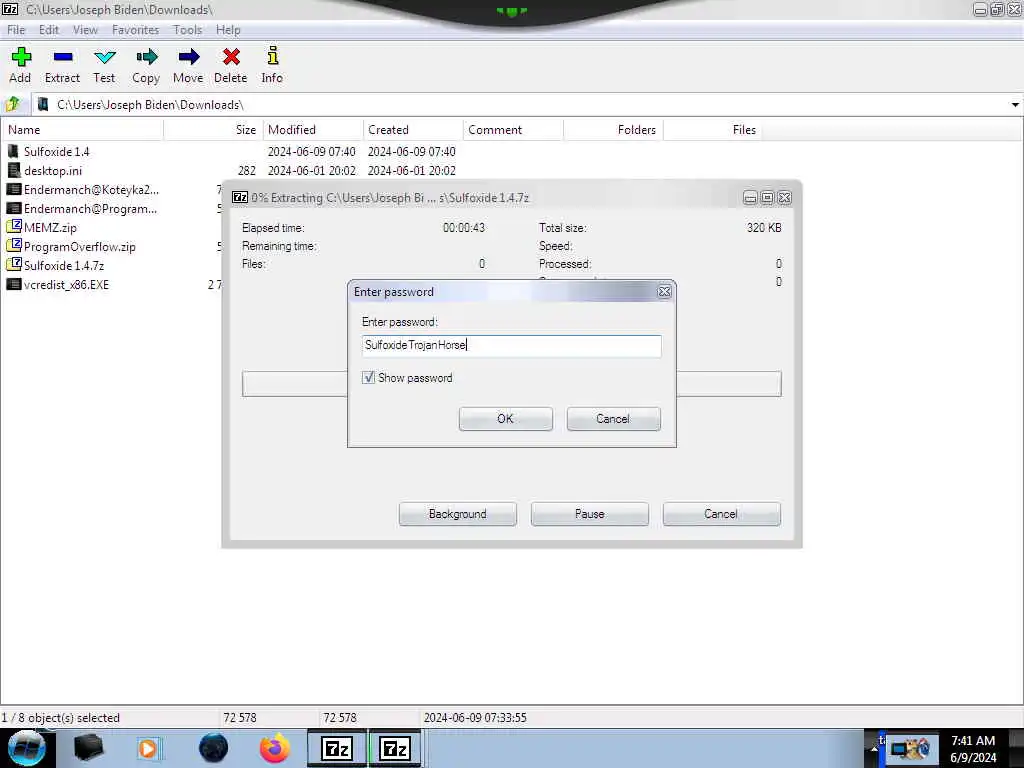Click the status bar object selection text
Image resolution: width=1024 pixels, height=768 pixels.
click(x=61, y=718)
